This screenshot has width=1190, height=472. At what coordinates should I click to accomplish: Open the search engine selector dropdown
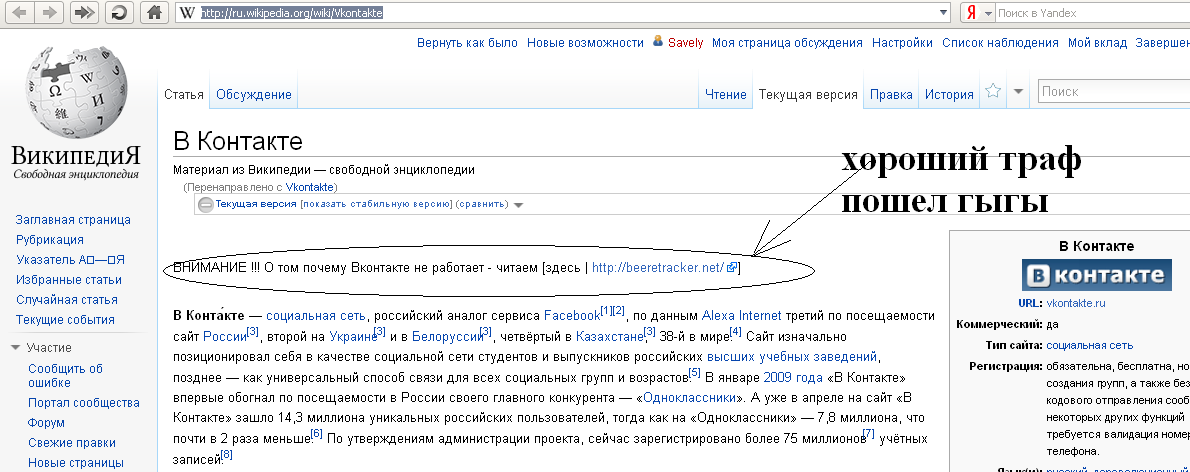click(x=987, y=14)
